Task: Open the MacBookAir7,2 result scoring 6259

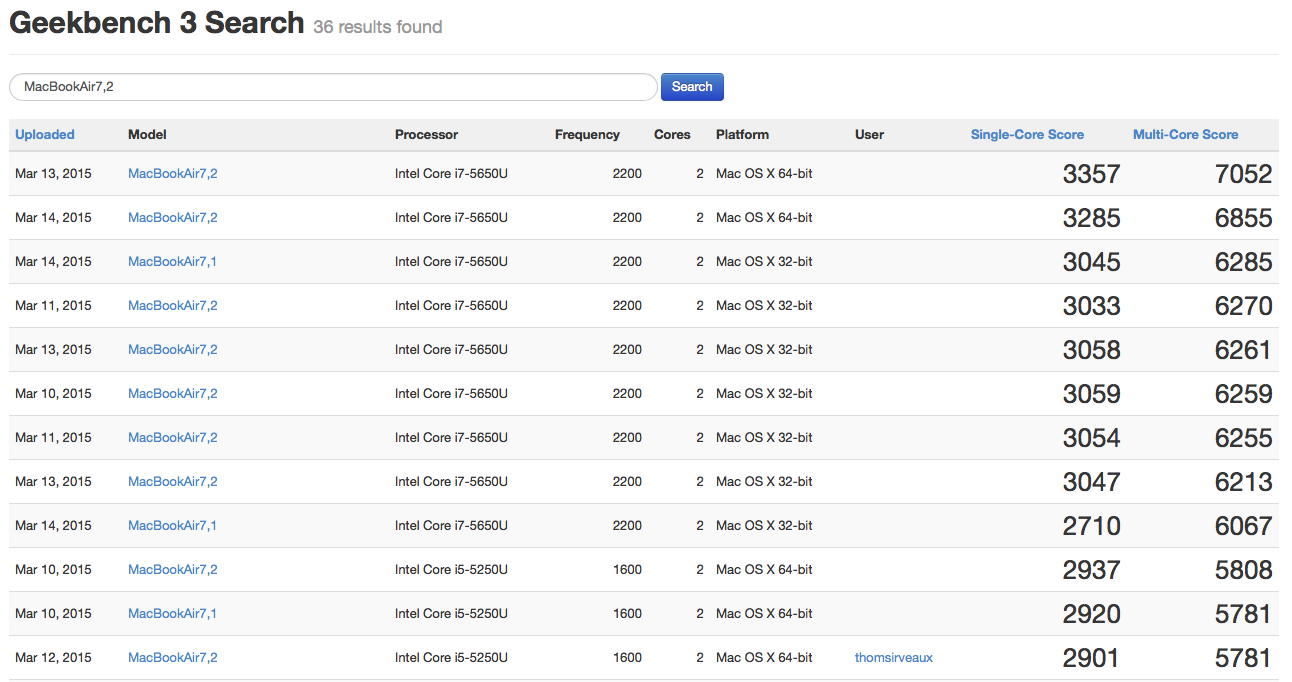Action: (173, 393)
